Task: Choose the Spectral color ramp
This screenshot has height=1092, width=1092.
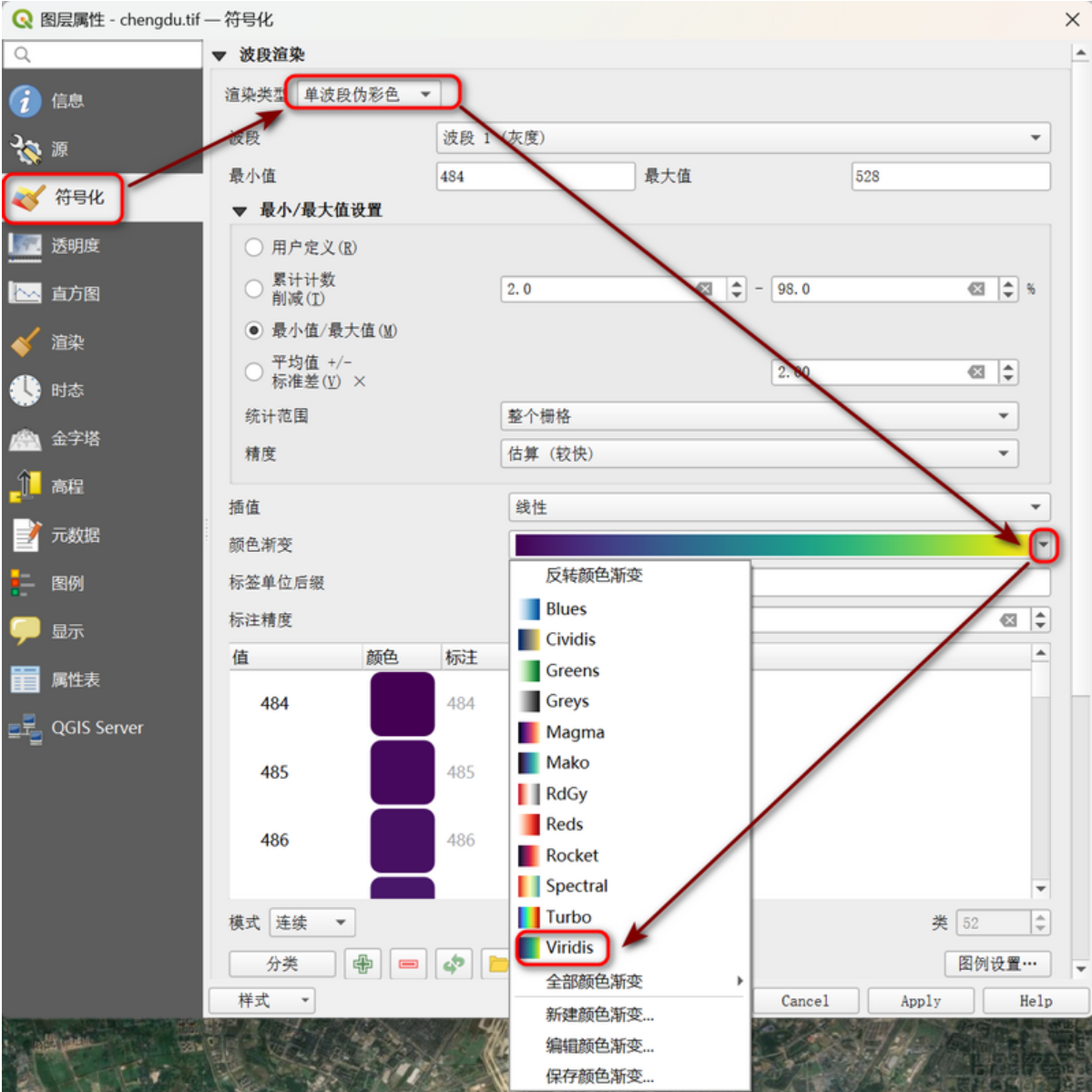Action: click(x=630, y=886)
